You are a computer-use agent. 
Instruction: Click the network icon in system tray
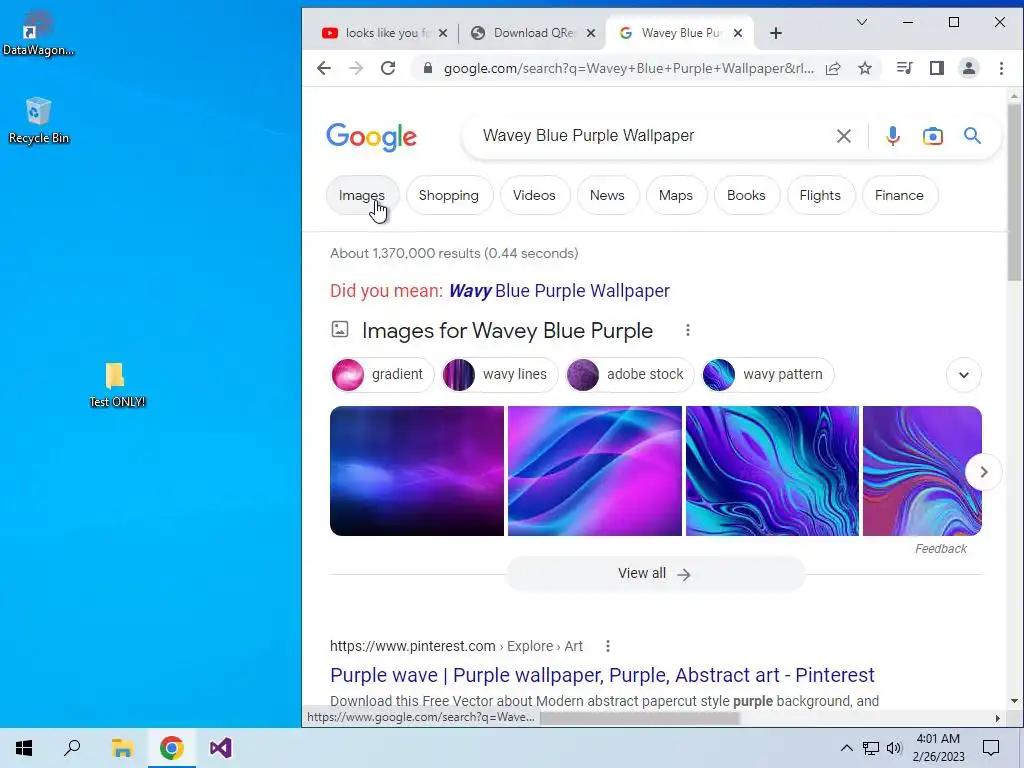pos(871,748)
